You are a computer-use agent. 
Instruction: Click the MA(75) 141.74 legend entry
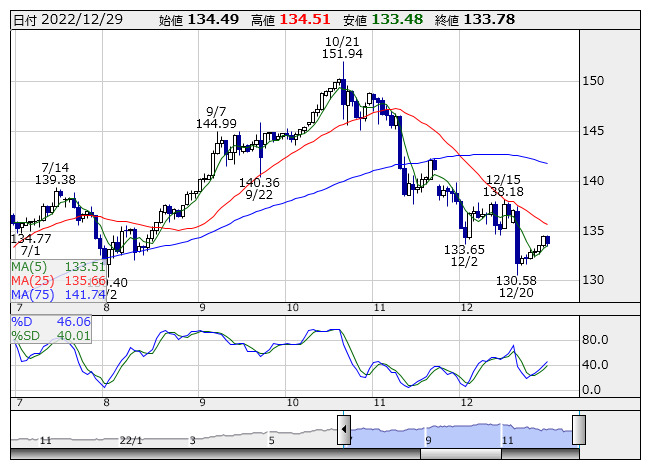pos(58,294)
